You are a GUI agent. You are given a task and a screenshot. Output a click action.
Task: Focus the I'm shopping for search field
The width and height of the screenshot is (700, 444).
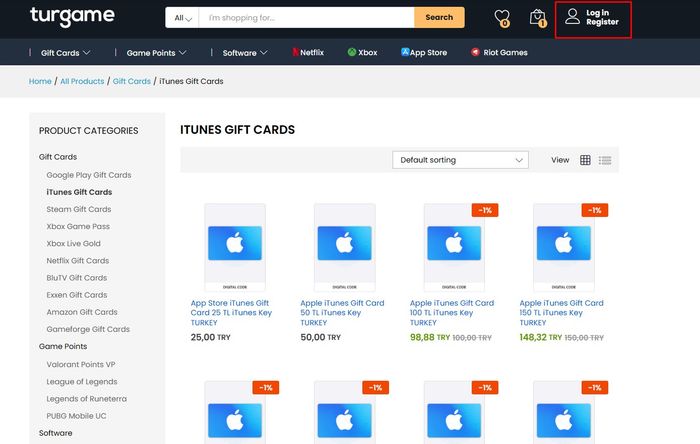(306, 18)
